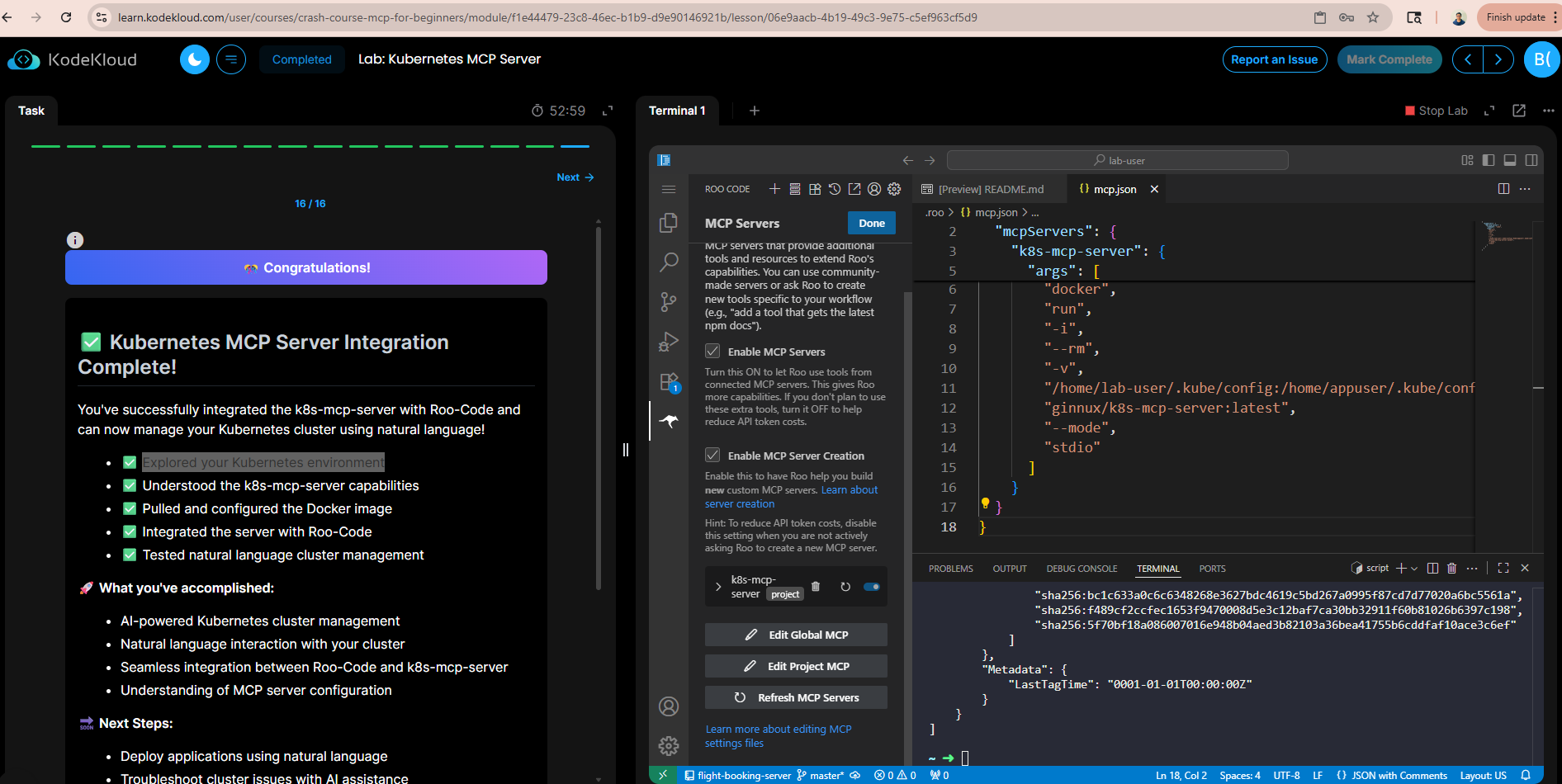Toggle KodeKloud dark mode moon button

coord(195,59)
